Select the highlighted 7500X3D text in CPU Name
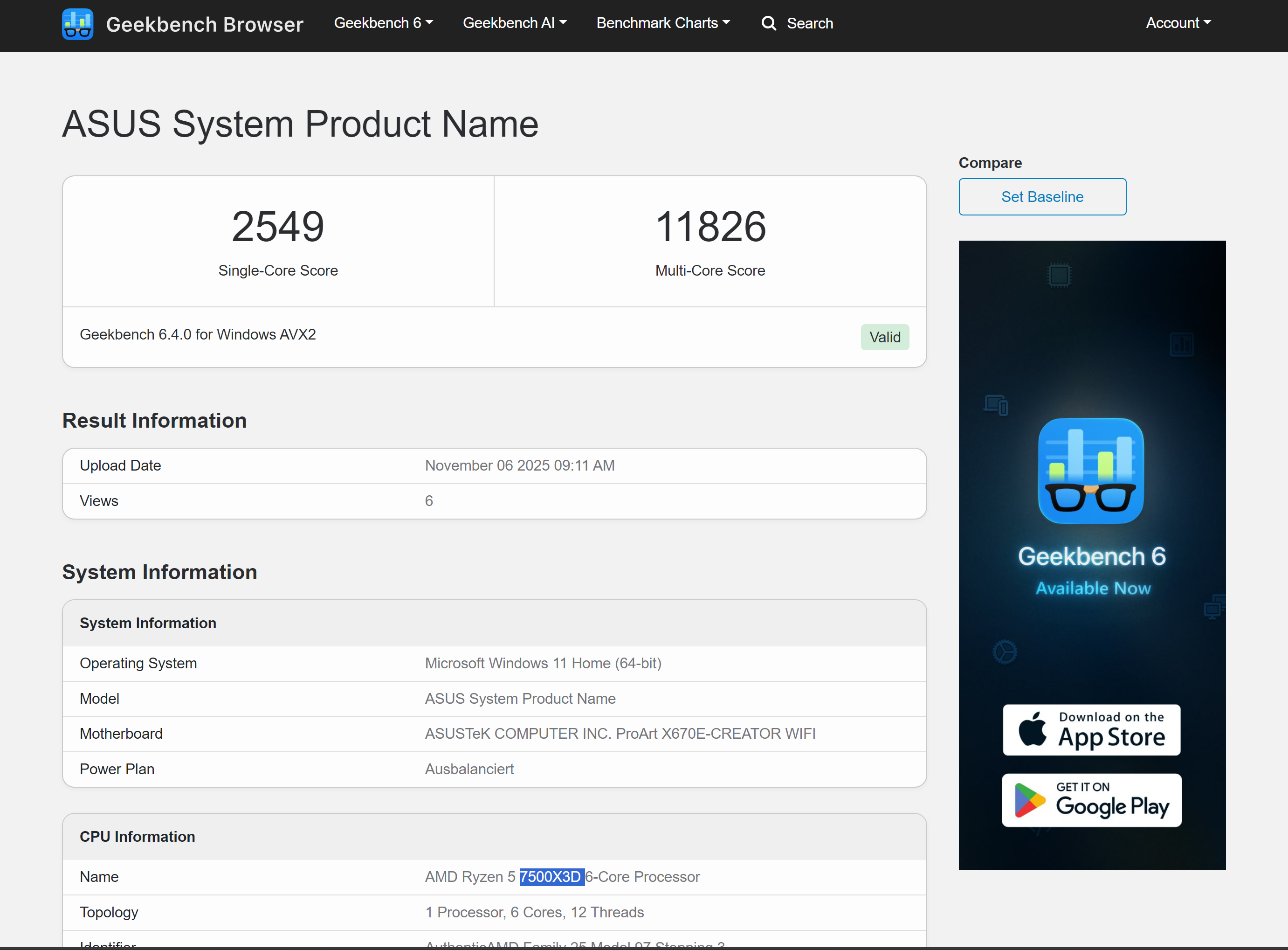The image size is (1288, 950). point(551,876)
